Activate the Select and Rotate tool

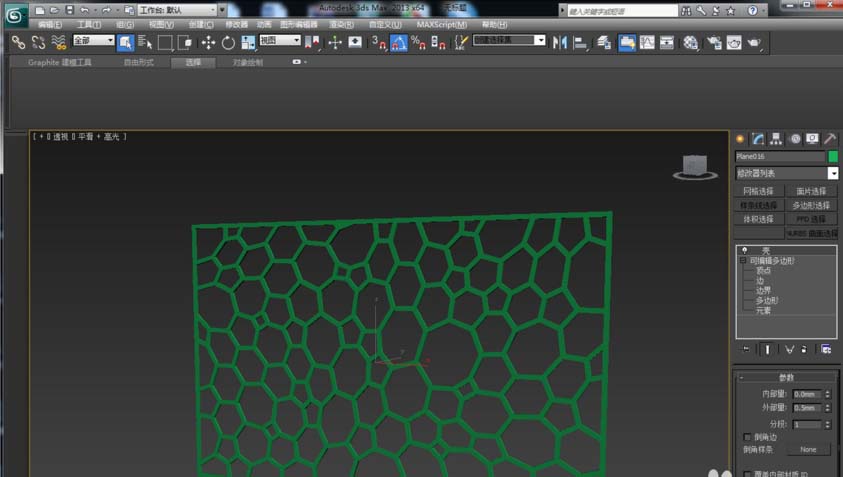coord(228,42)
